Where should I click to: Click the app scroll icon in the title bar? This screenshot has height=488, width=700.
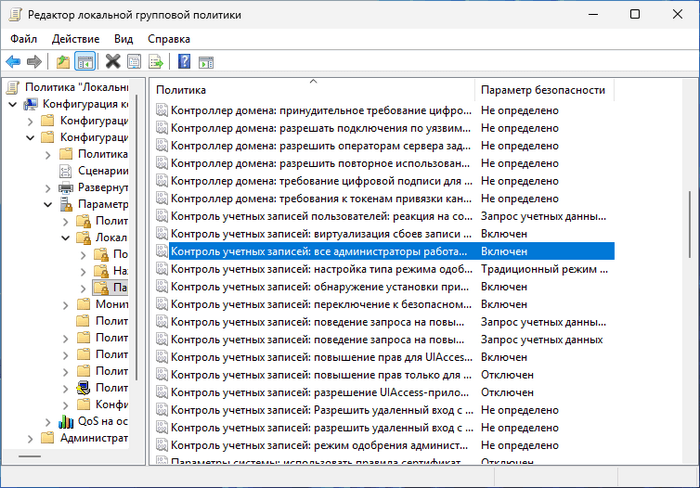(15, 14)
